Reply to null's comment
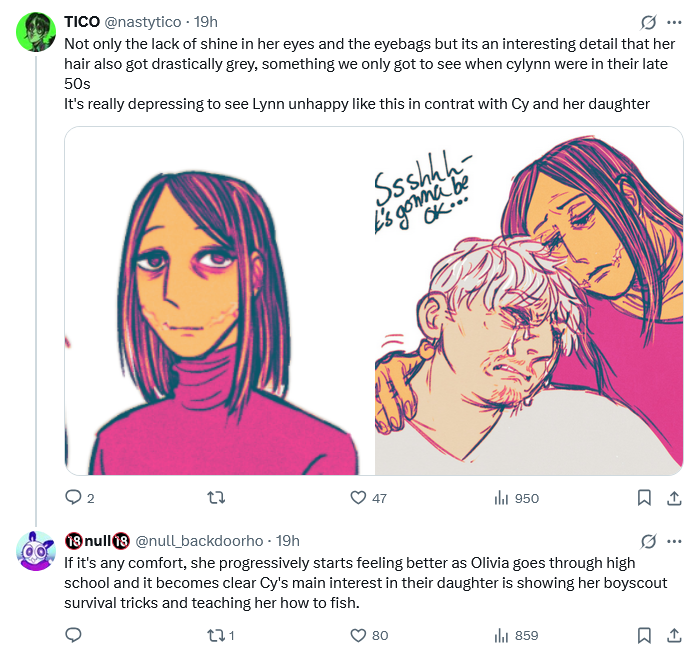The image size is (700, 658). [x=73, y=635]
